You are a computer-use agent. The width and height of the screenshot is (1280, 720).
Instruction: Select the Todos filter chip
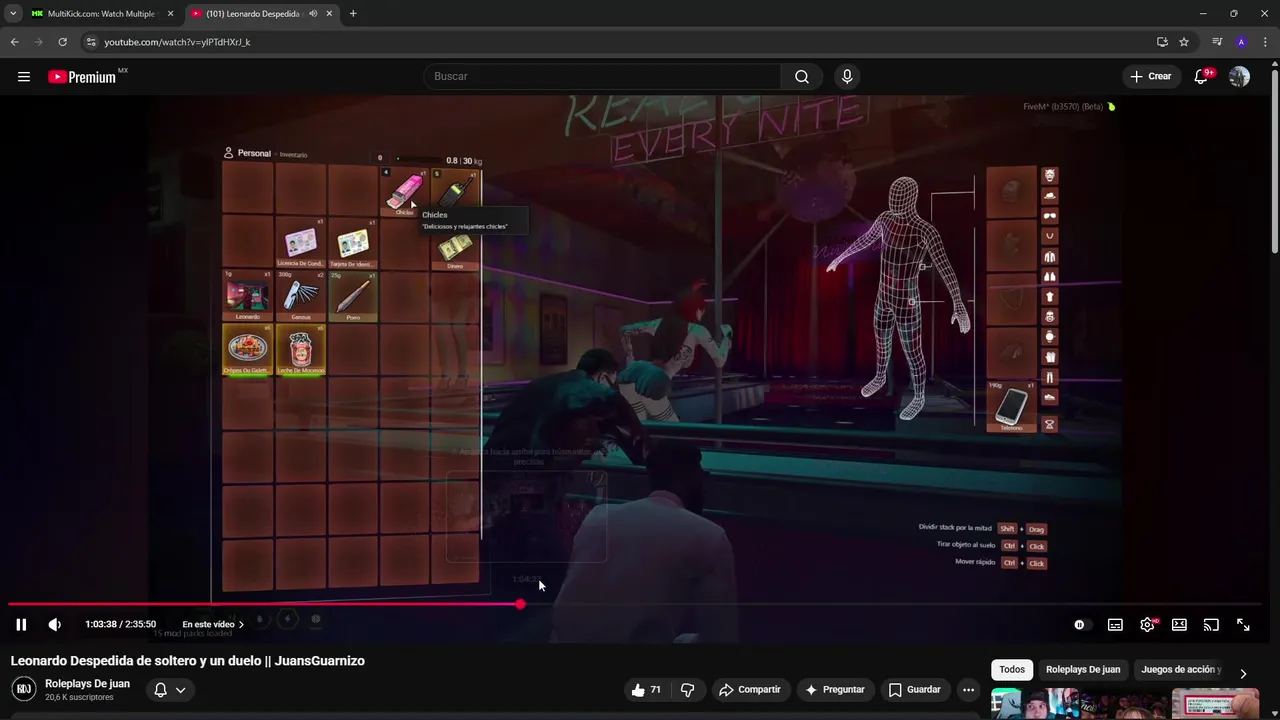coord(1012,670)
